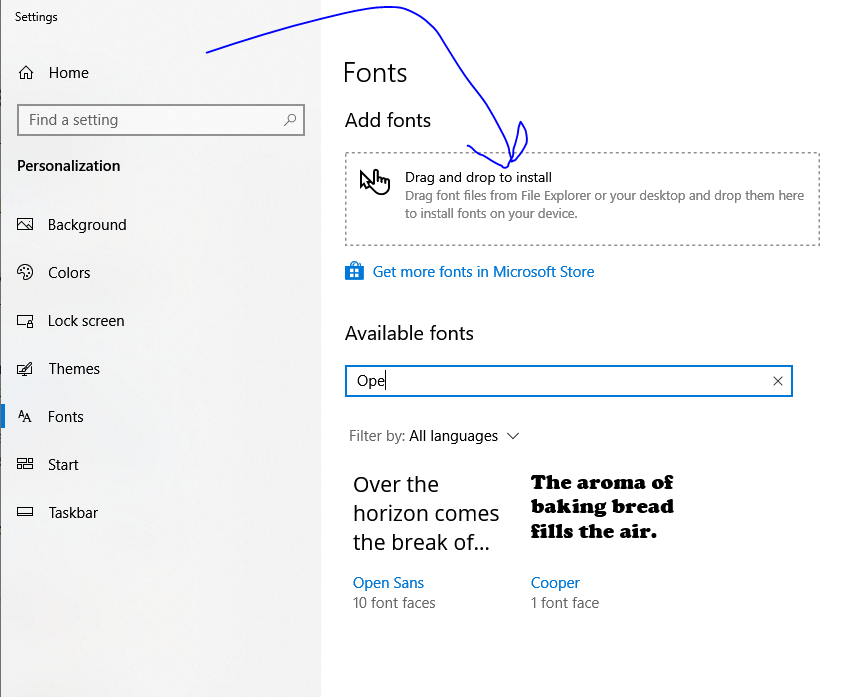Clear the font search with the X
This screenshot has width=849, height=697.
(x=778, y=381)
